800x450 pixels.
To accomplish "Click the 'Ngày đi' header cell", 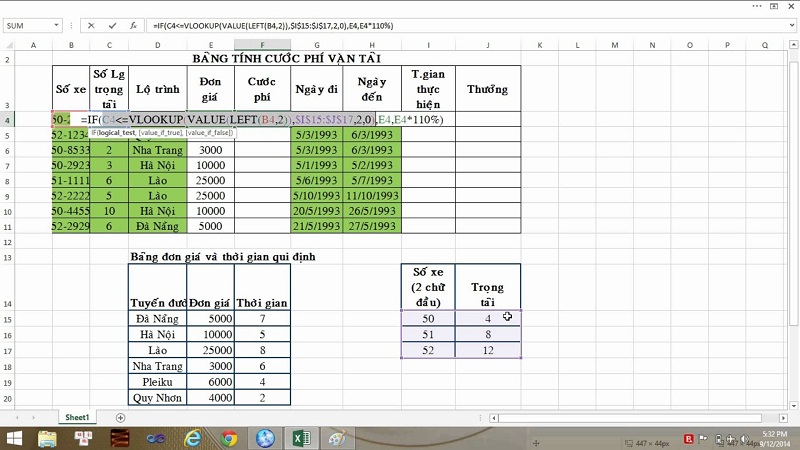I will coord(316,89).
